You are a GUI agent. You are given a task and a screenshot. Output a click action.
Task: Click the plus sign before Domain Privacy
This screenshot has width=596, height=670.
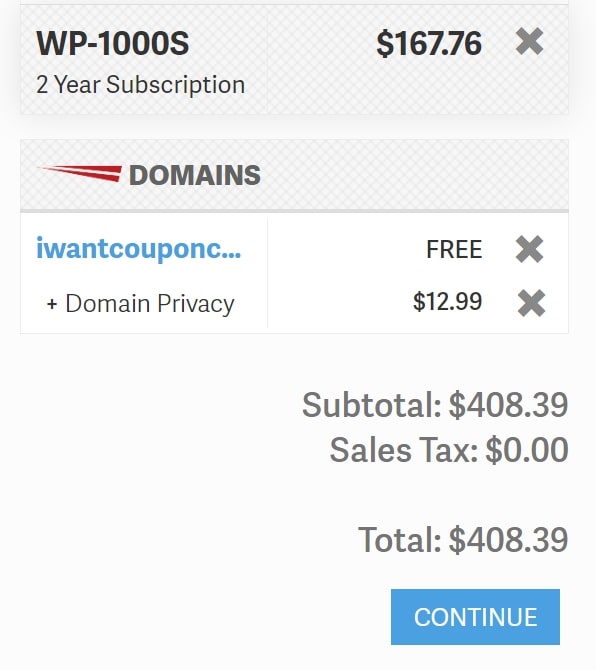pyautogui.click(x=52, y=304)
